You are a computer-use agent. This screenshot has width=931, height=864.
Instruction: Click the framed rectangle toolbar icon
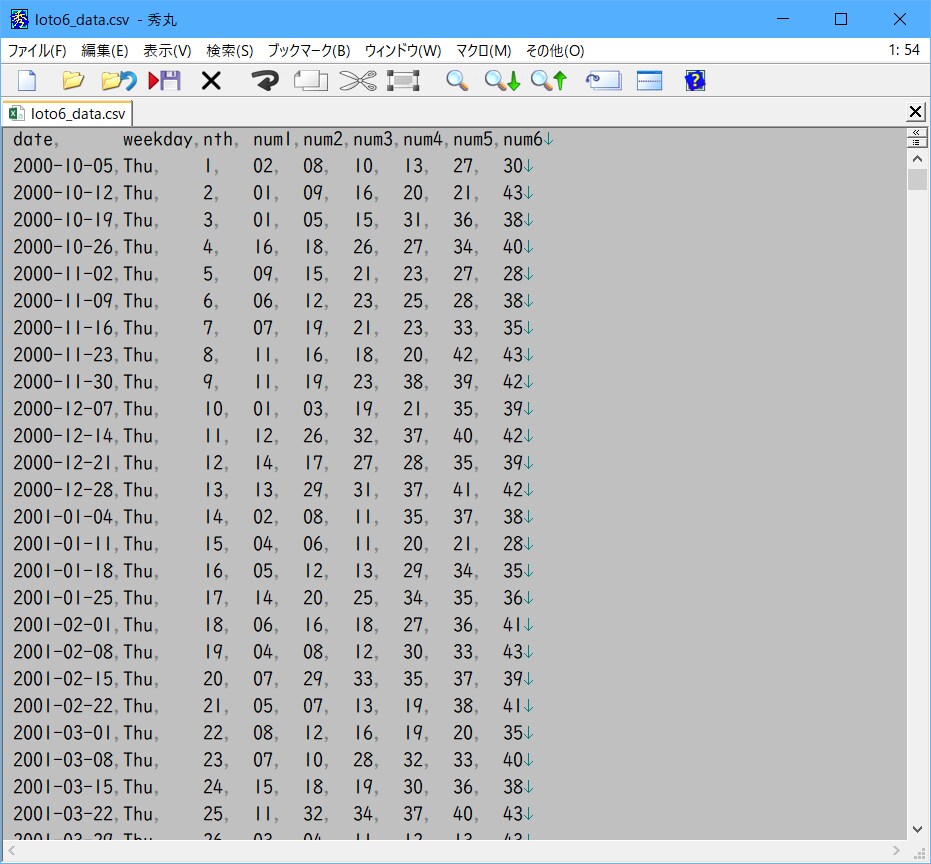coord(403,80)
